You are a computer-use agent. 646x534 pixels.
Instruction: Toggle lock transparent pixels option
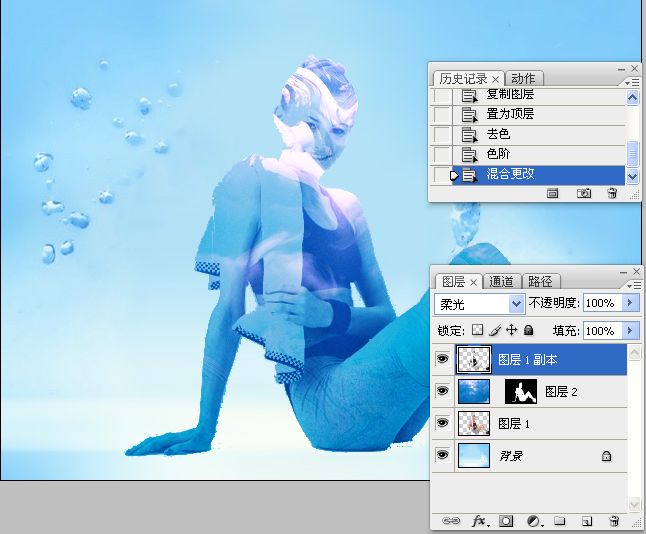(478, 330)
